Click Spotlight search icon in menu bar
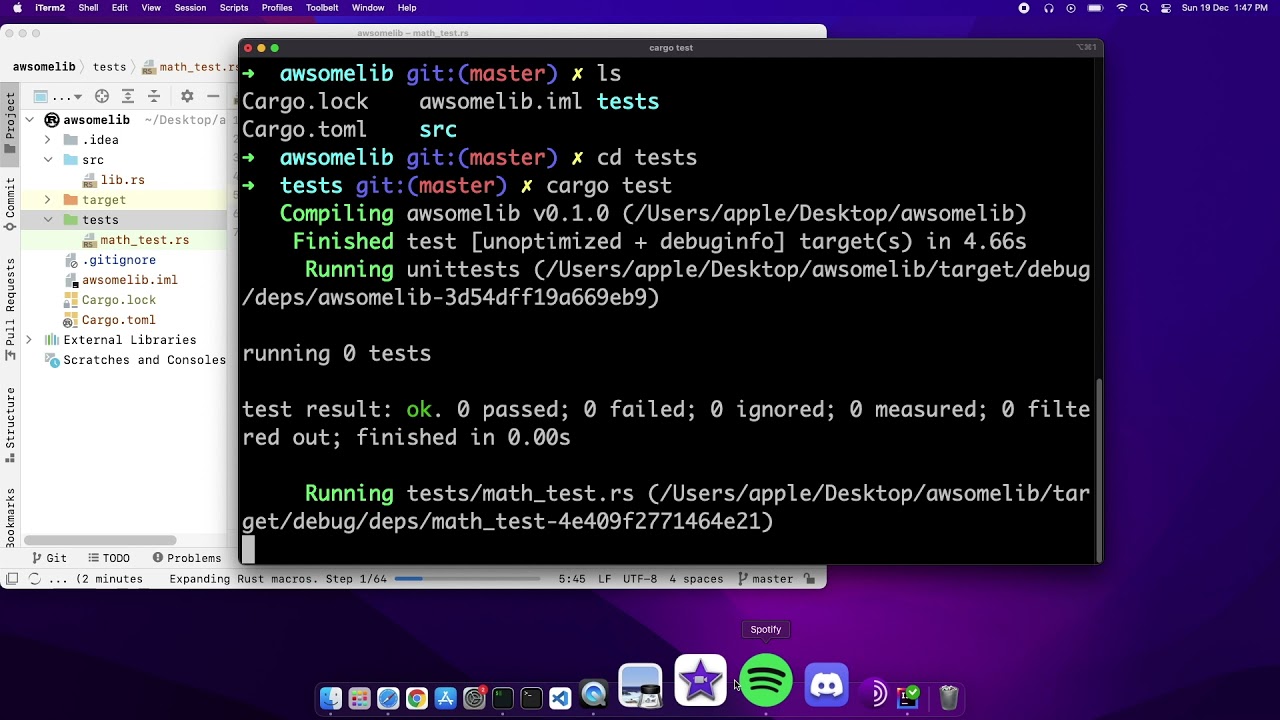The image size is (1280, 720). 1144,8
